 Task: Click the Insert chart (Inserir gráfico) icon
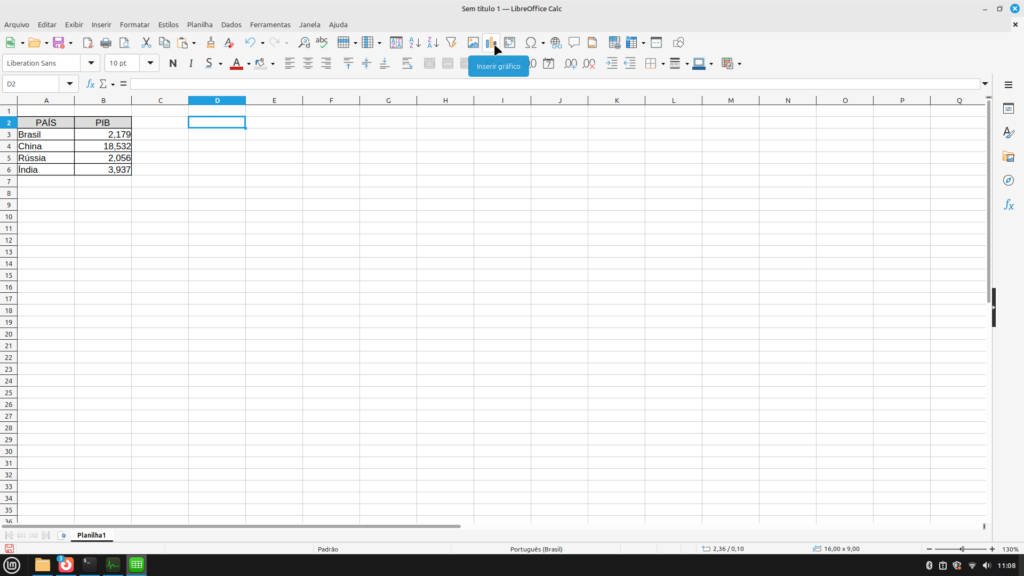490,43
